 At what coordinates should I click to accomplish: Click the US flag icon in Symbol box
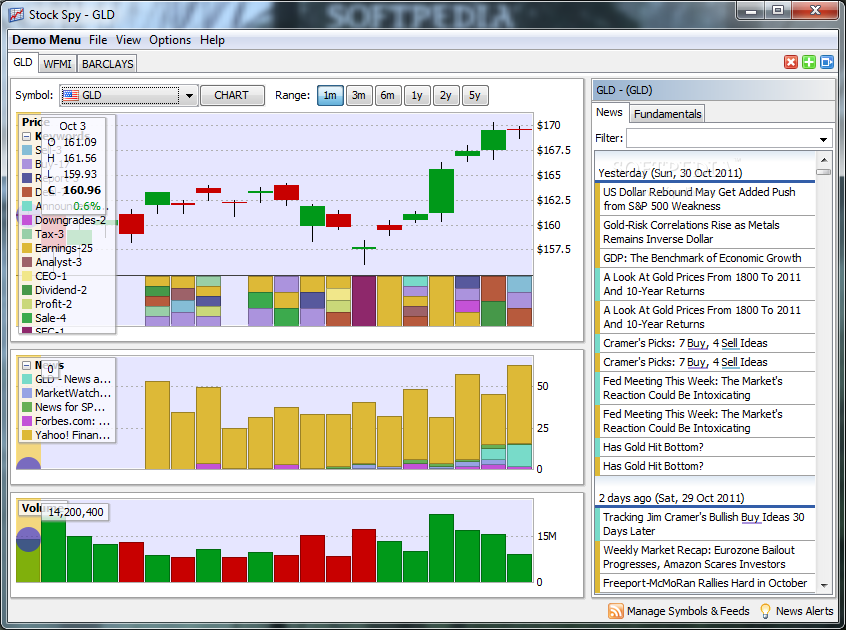[70, 95]
